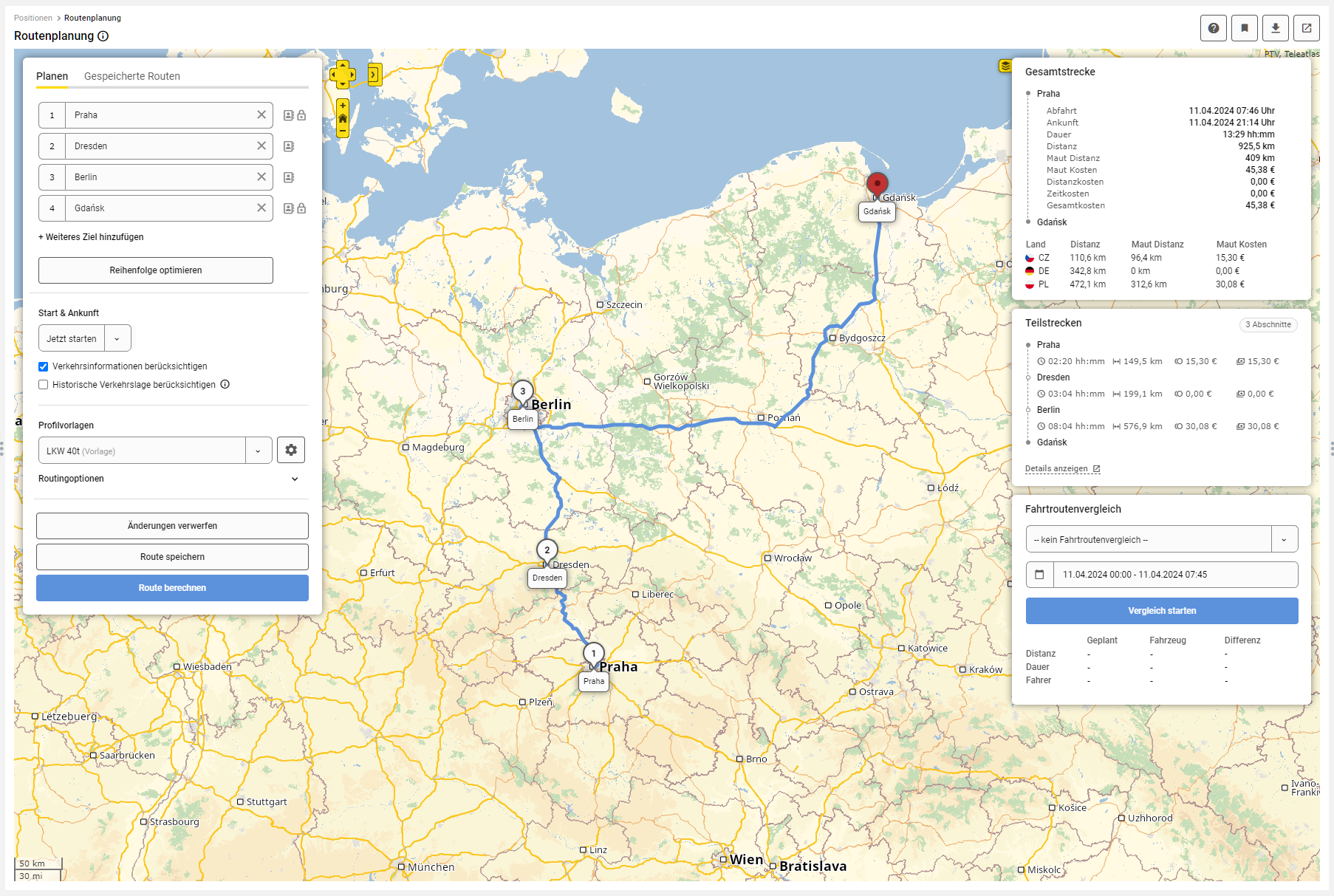
Task: Toggle lock icon on Praha stop
Action: pyautogui.click(x=301, y=115)
